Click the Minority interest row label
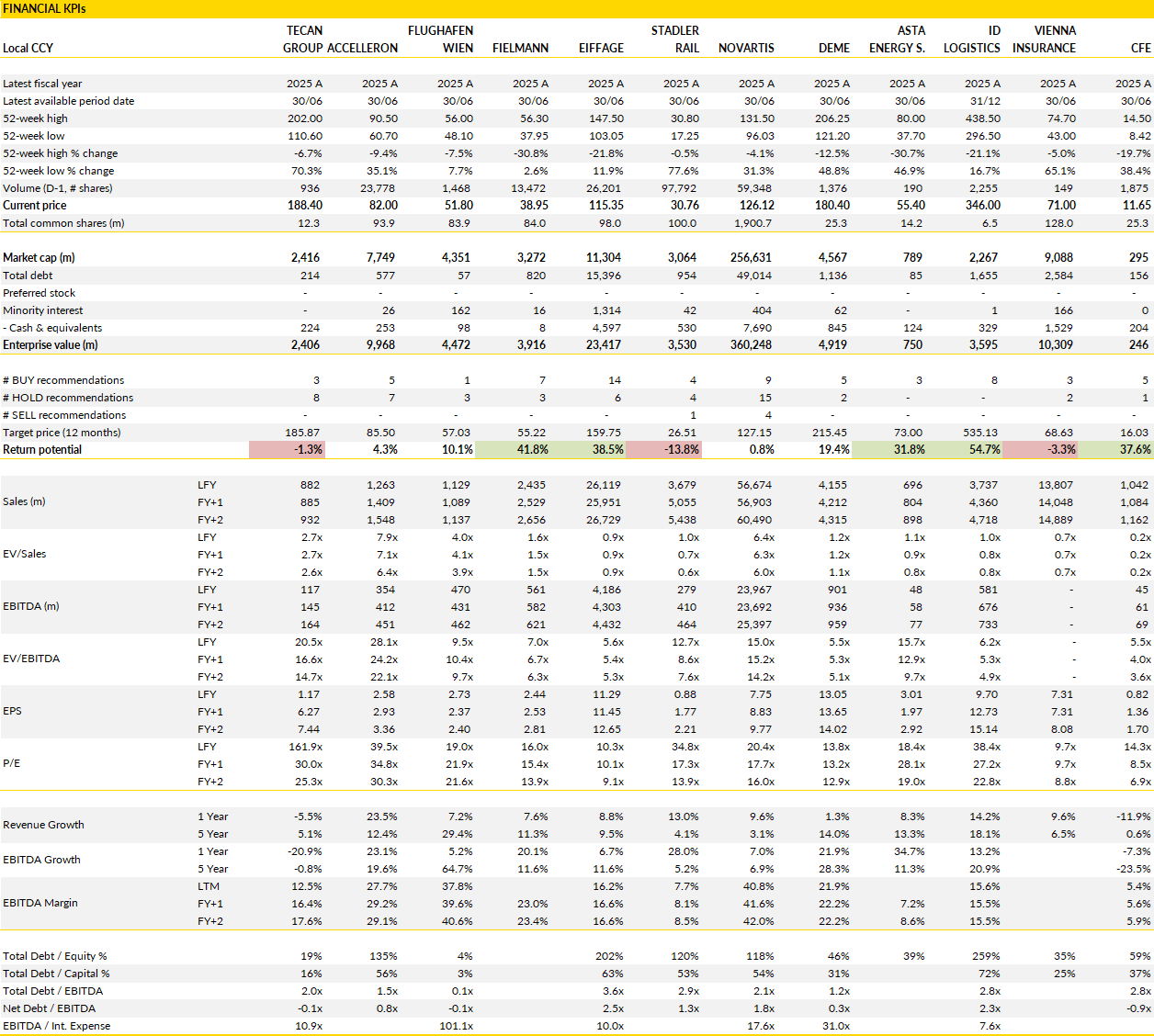This screenshot has height=1036, width=1154. [42, 310]
